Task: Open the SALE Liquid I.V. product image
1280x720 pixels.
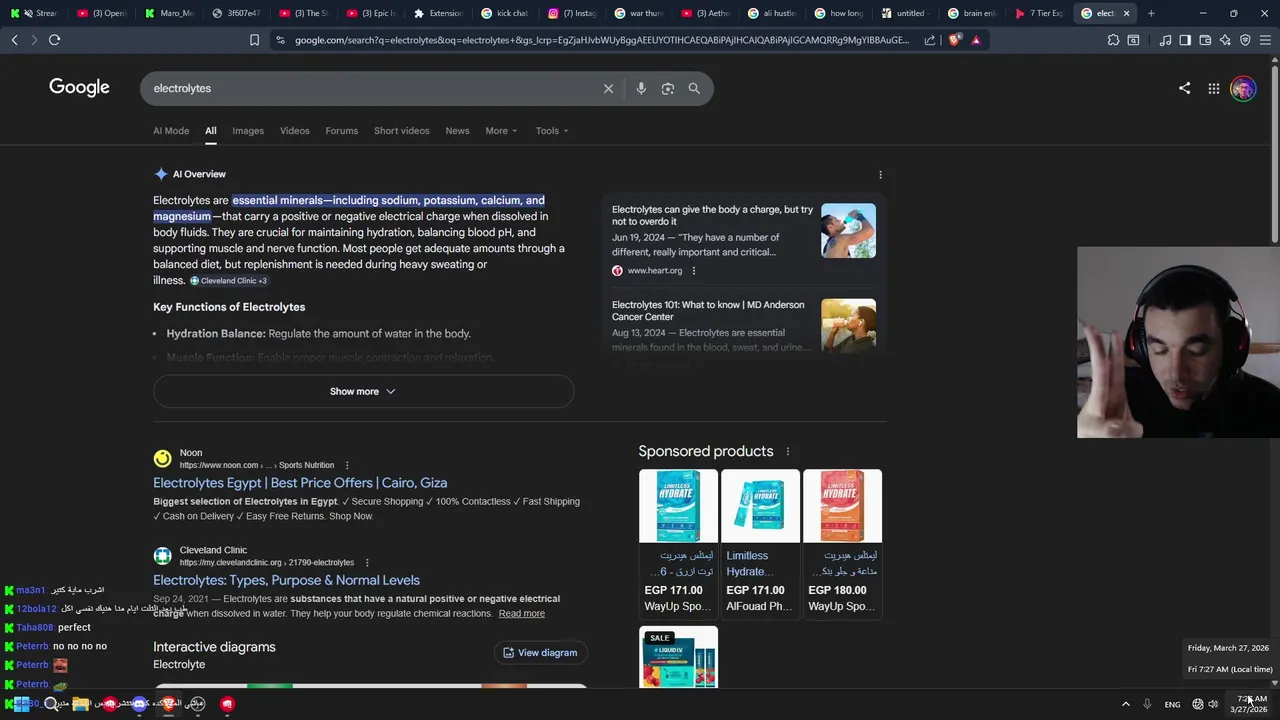Action: click(x=678, y=657)
